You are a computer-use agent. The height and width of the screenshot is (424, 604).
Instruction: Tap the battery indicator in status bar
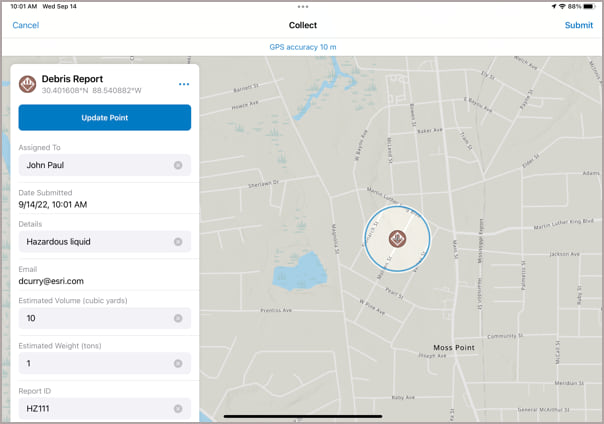pos(589,7)
